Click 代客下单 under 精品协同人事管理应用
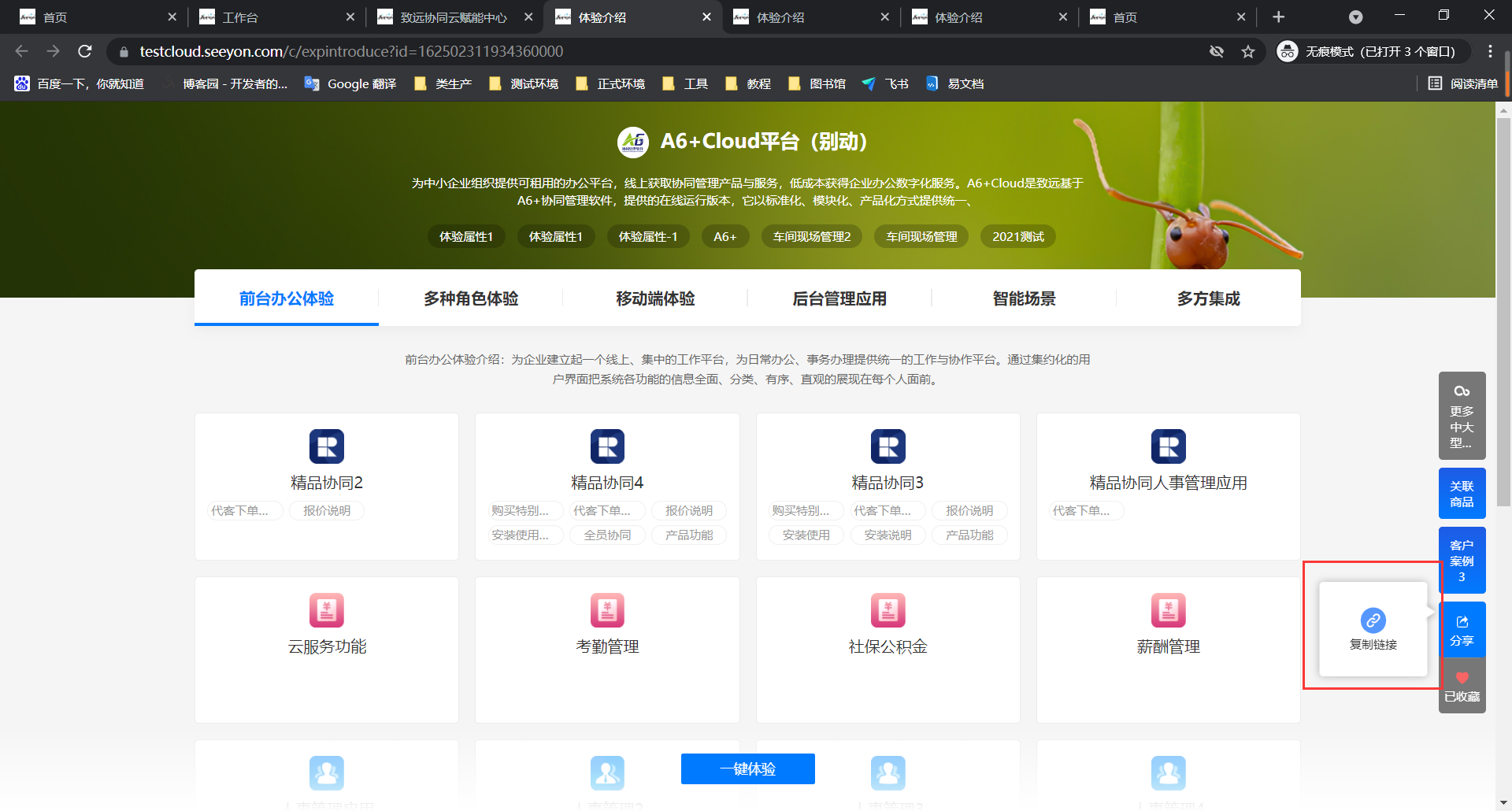The image size is (1512, 811). point(1086,510)
